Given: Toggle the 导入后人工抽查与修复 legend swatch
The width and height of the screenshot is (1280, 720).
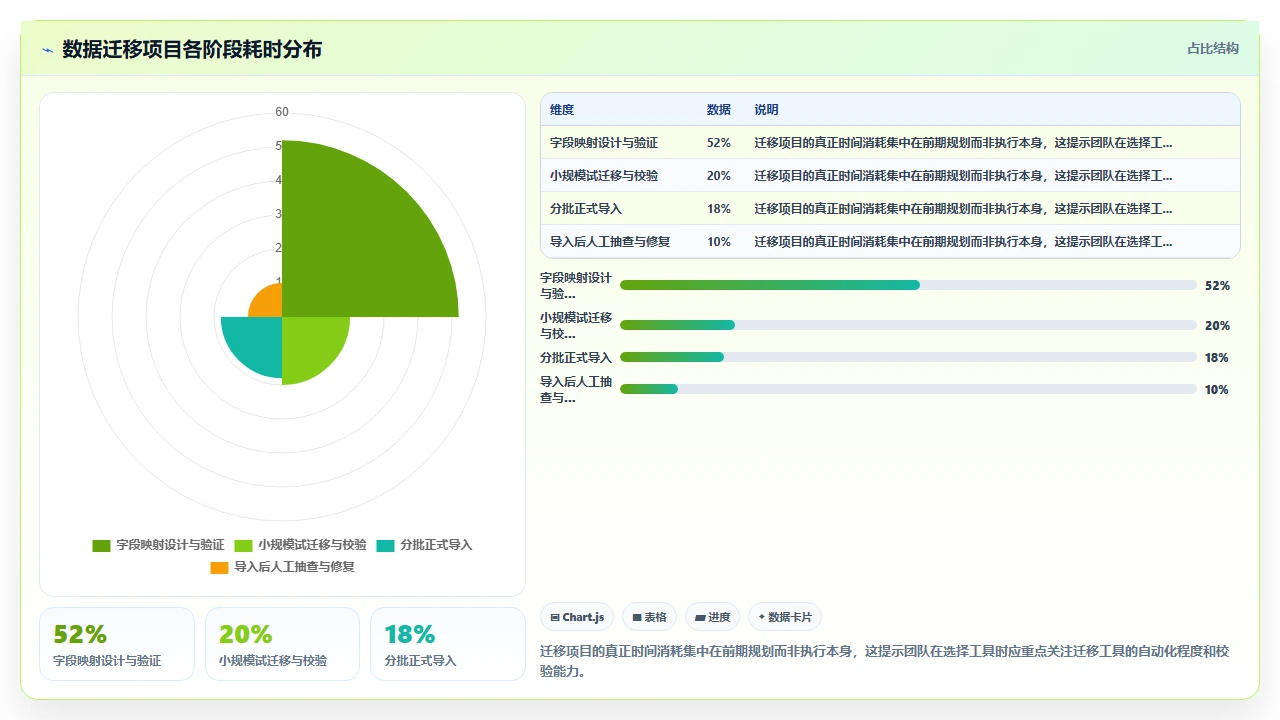Looking at the screenshot, I should [x=219, y=568].
